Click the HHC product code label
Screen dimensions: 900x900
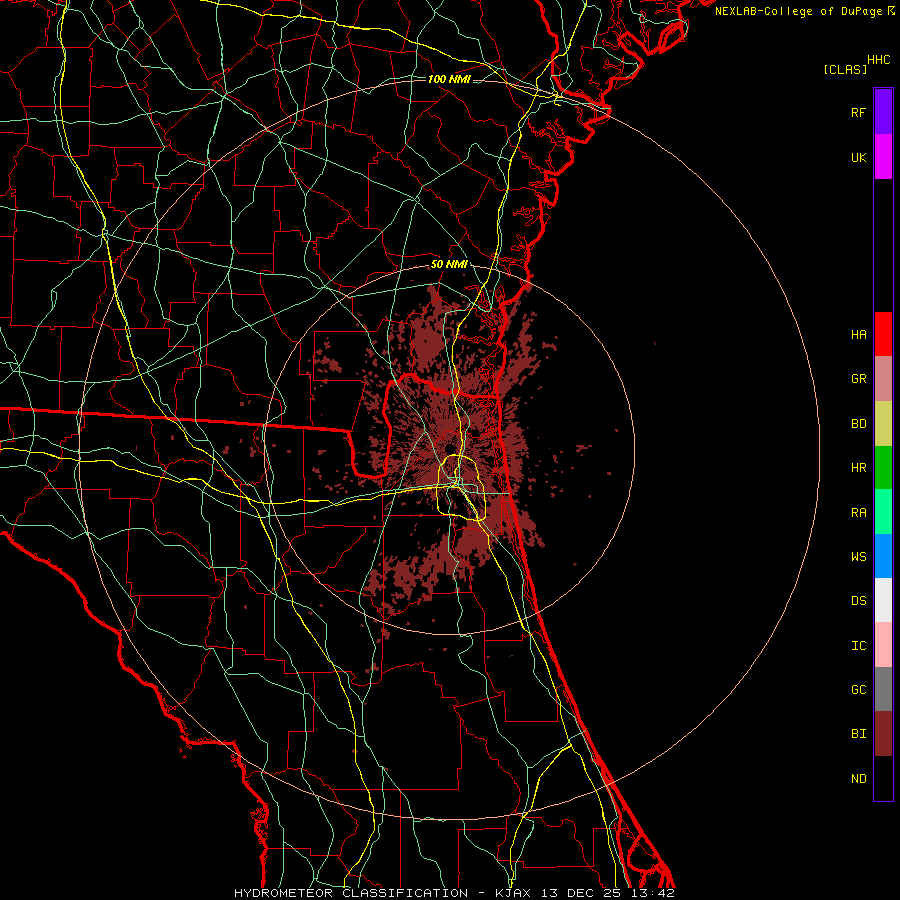[879, 60]
